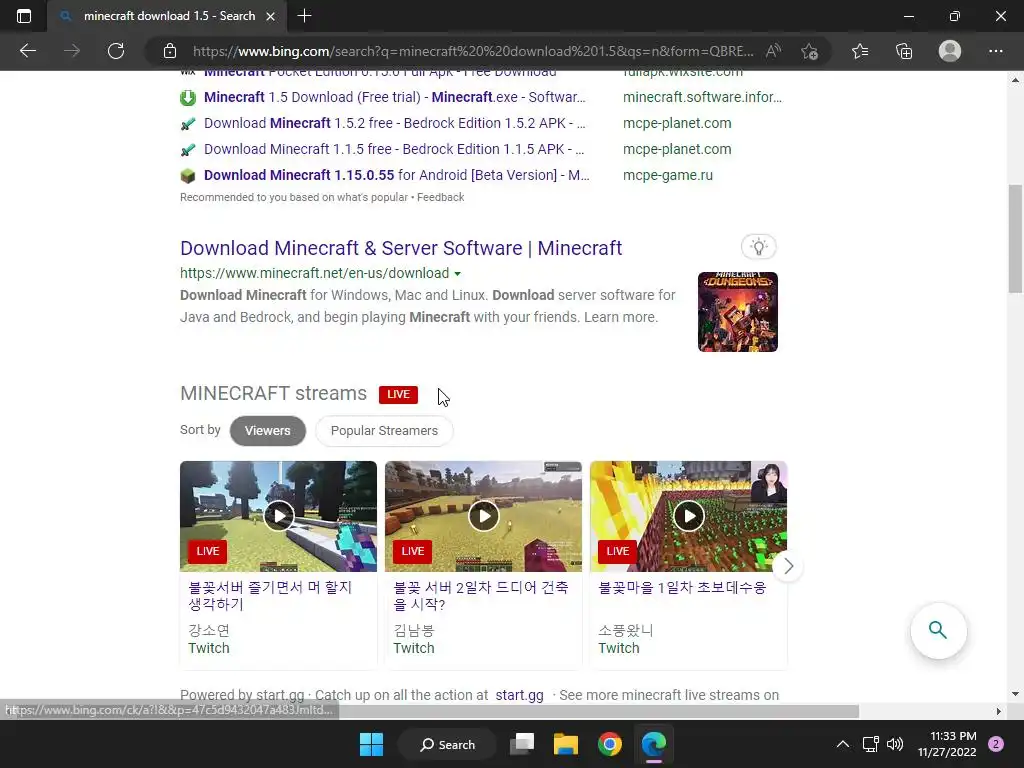Click the minecraft.software.infor... site link
The image size is (1024, 768).
[x=702, y=97]
